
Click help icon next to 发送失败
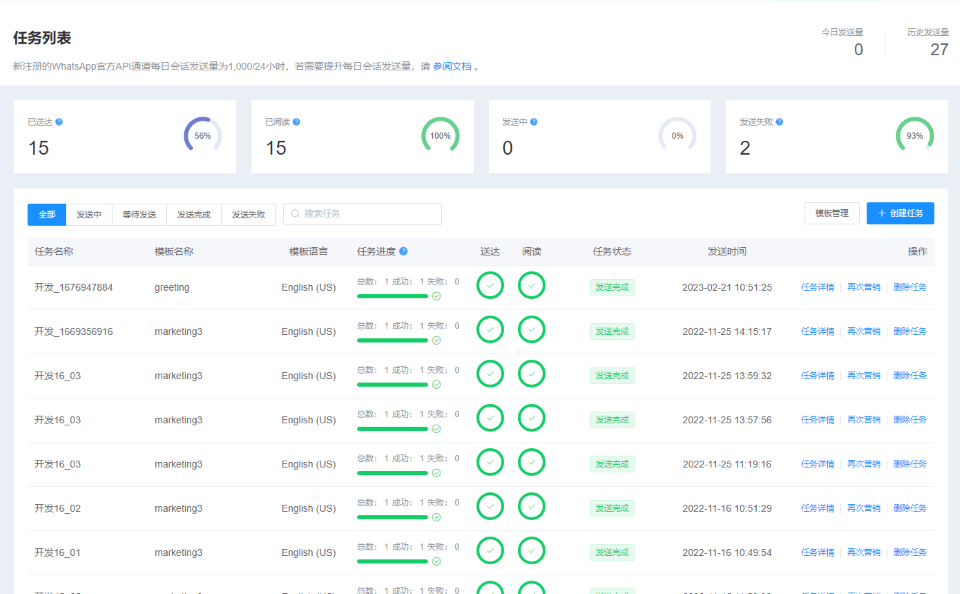coord(779,122)
